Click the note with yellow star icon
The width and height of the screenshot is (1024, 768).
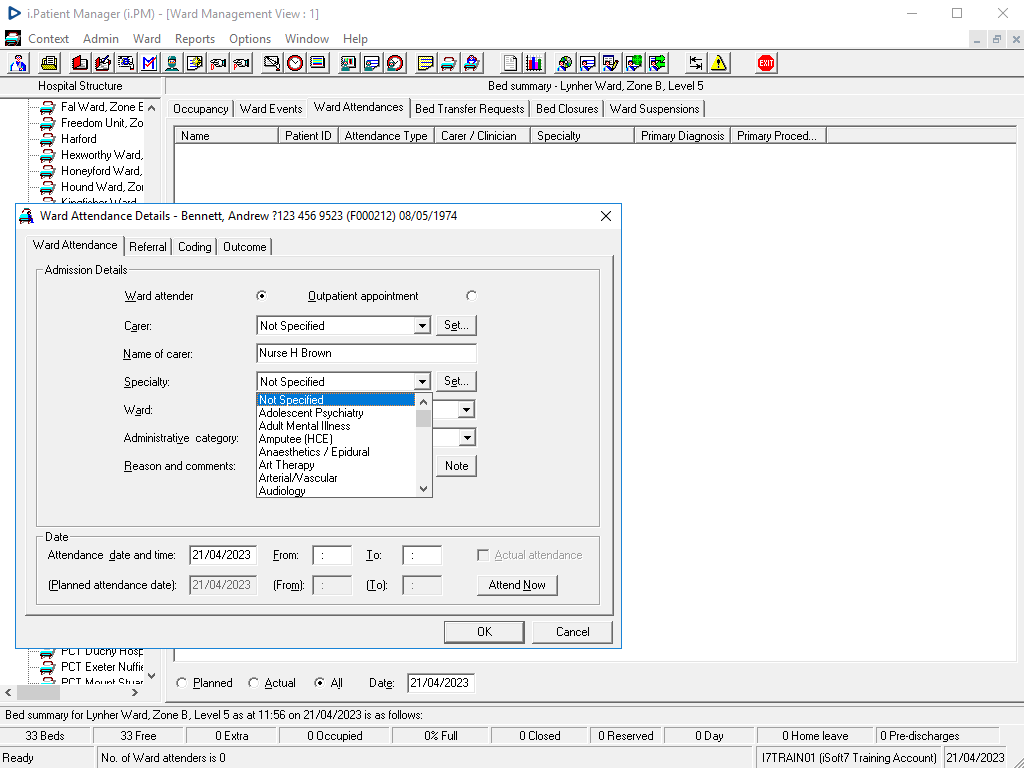pyautogui.click(x=195, y=63)
